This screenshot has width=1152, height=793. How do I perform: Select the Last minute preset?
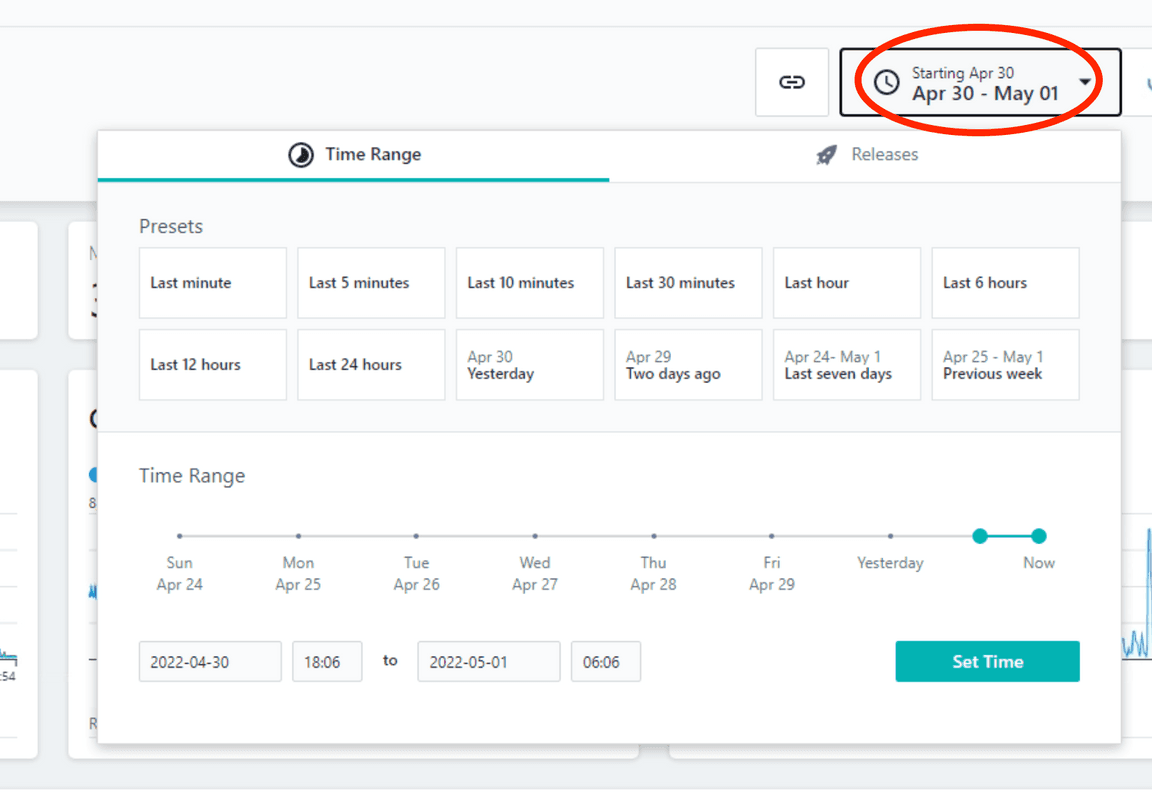tap(212, 283)
